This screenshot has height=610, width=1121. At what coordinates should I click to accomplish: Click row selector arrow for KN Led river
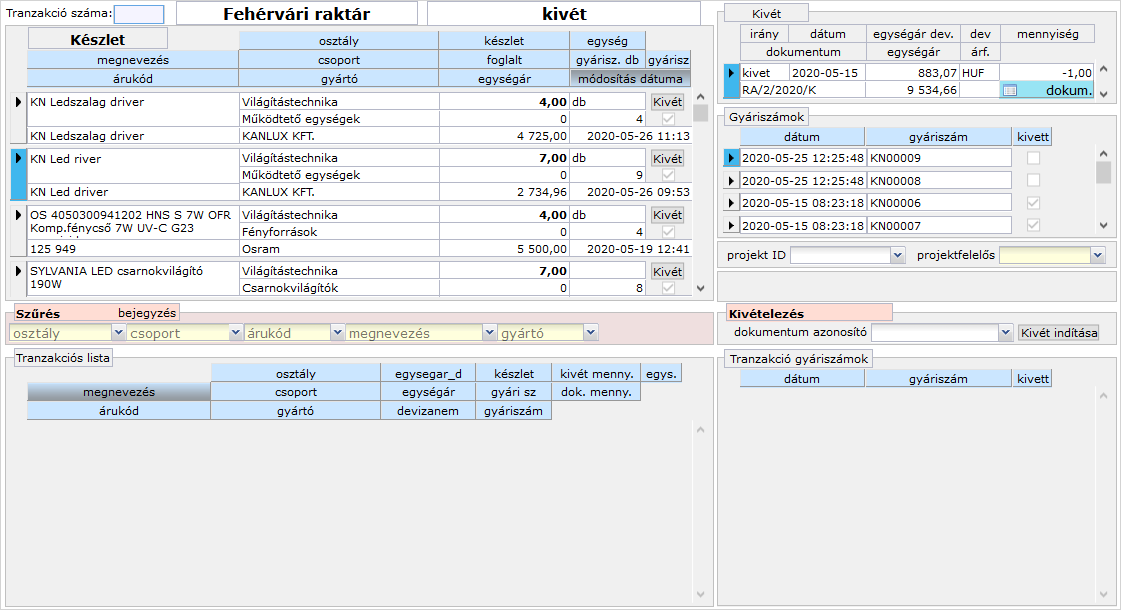point(18,159)
